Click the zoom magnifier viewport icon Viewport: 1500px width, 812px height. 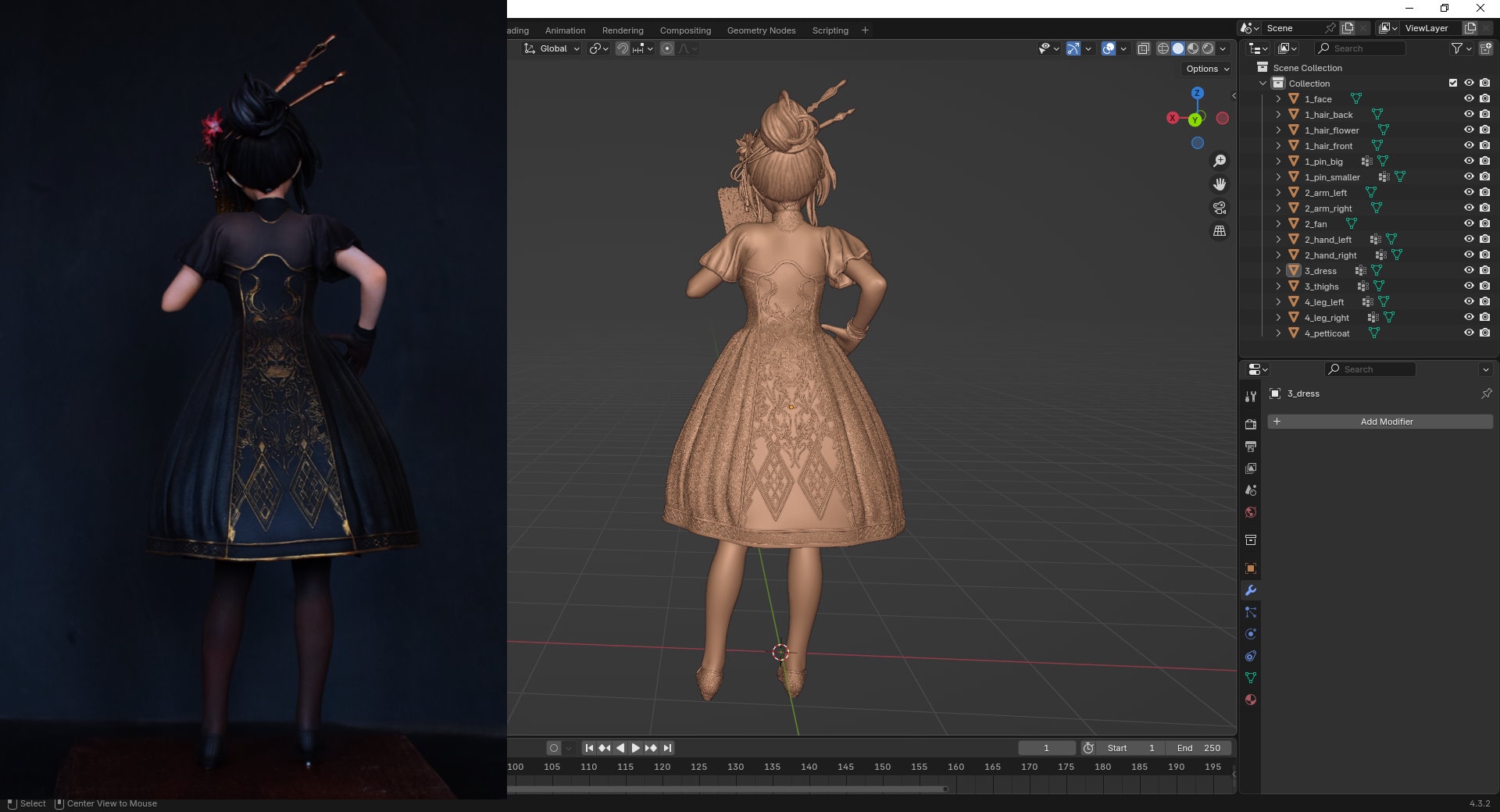coord(1219,161)
